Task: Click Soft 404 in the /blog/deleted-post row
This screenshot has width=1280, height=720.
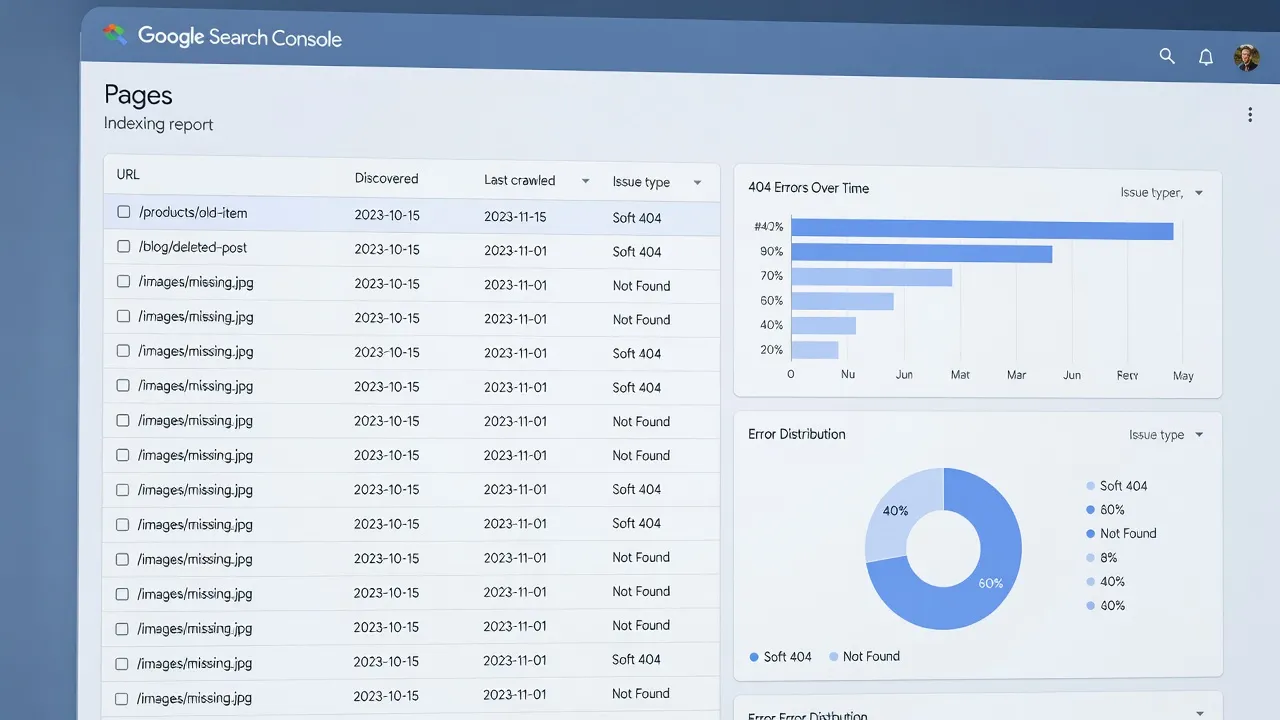Action: click(x=637, y=252)
